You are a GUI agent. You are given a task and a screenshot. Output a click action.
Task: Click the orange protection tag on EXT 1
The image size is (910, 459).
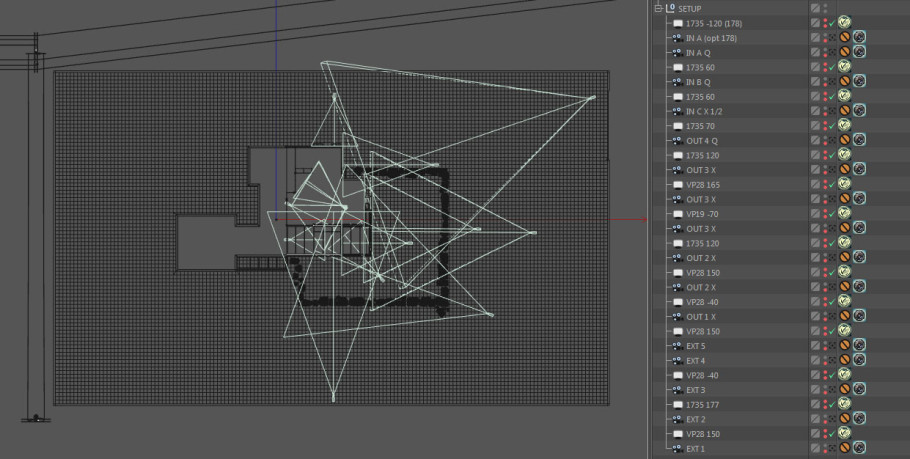click(x=845, y=447)
